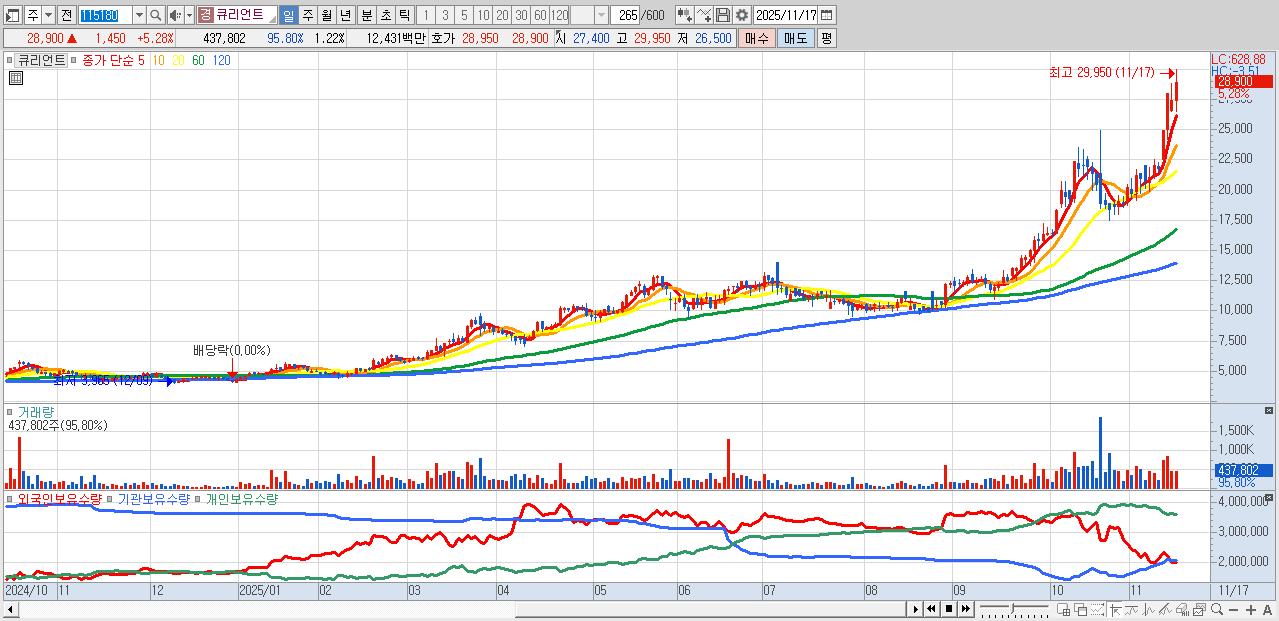Toggle the crosshair axis line icon
Image resolution: width=1279 pixels, height=621 pixels.
click(1115, 610)
